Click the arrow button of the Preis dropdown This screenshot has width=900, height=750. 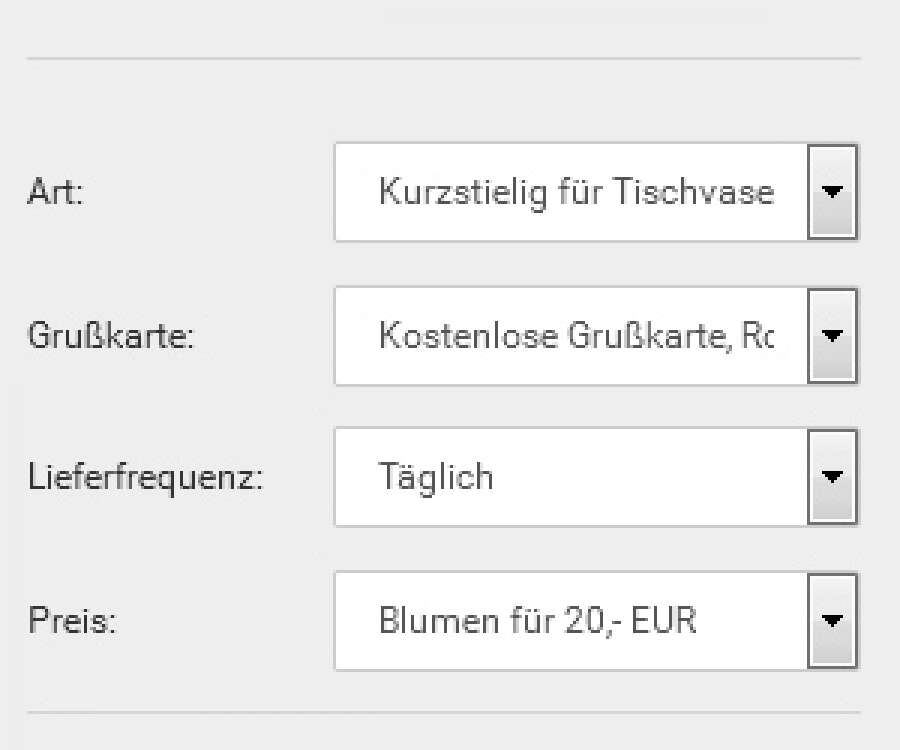click(832, 621)
